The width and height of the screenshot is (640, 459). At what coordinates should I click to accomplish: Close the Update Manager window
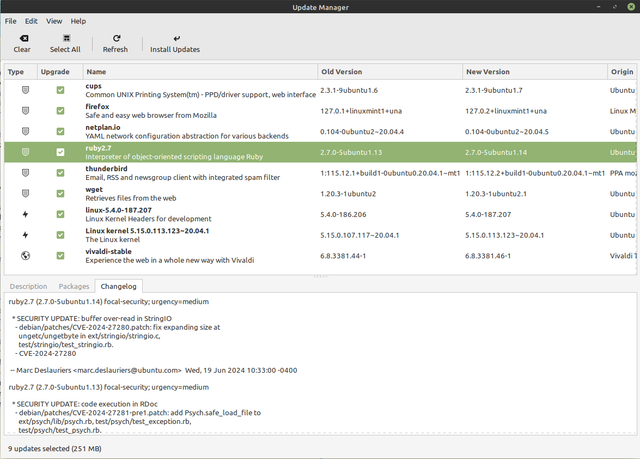[631, 7]
